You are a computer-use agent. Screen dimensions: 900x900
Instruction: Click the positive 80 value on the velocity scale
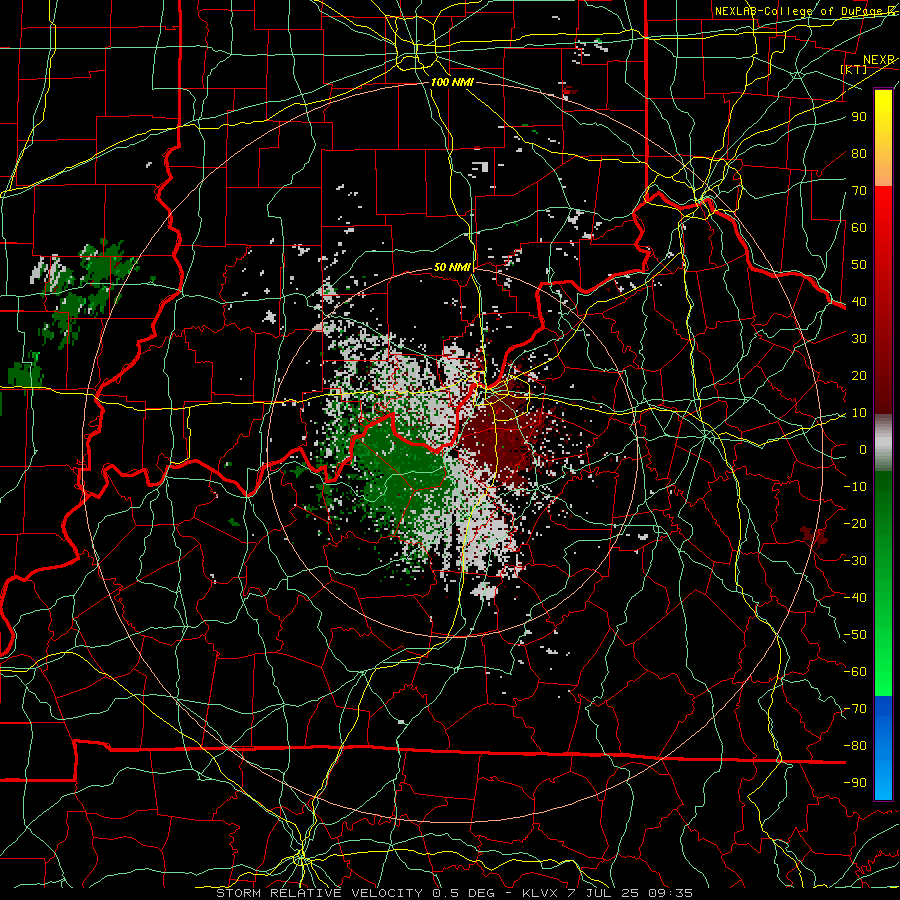click(859, 153)
